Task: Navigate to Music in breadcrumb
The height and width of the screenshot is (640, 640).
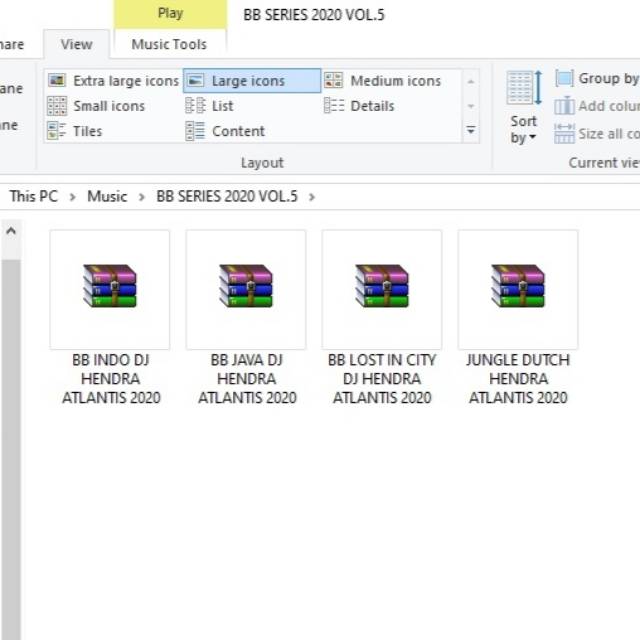Action: (x=107, y=196)
